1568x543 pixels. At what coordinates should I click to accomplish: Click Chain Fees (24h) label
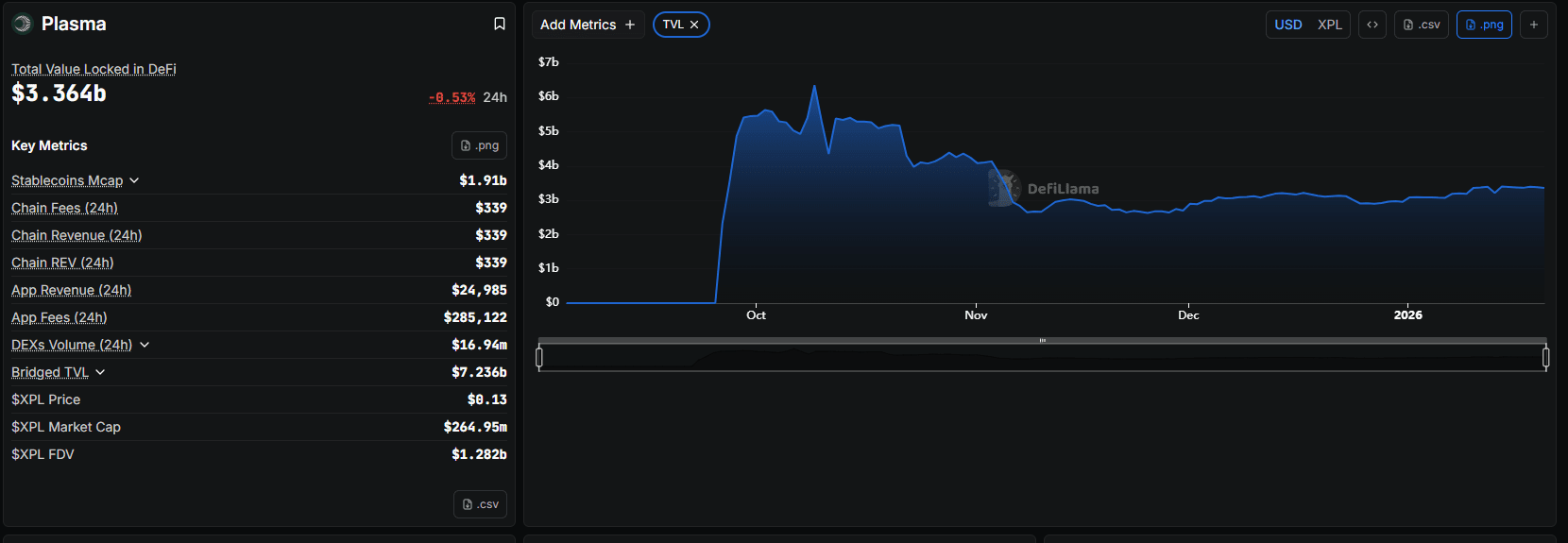(x=64, y=208)
